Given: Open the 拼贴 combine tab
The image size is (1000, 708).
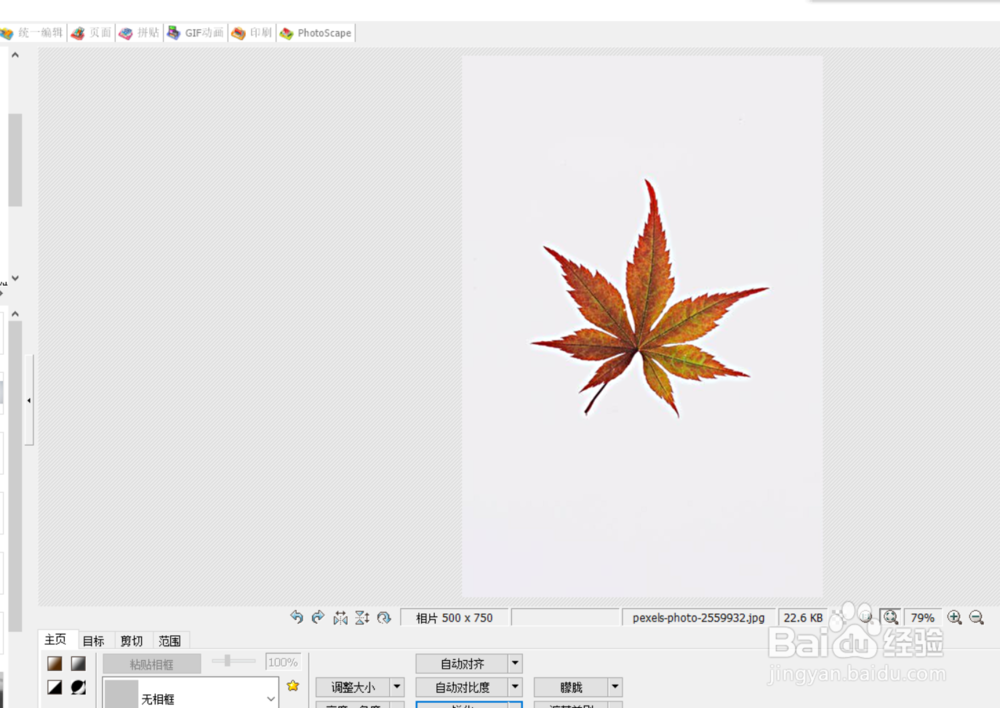Looking at the screenshot, I should point(139,33).
